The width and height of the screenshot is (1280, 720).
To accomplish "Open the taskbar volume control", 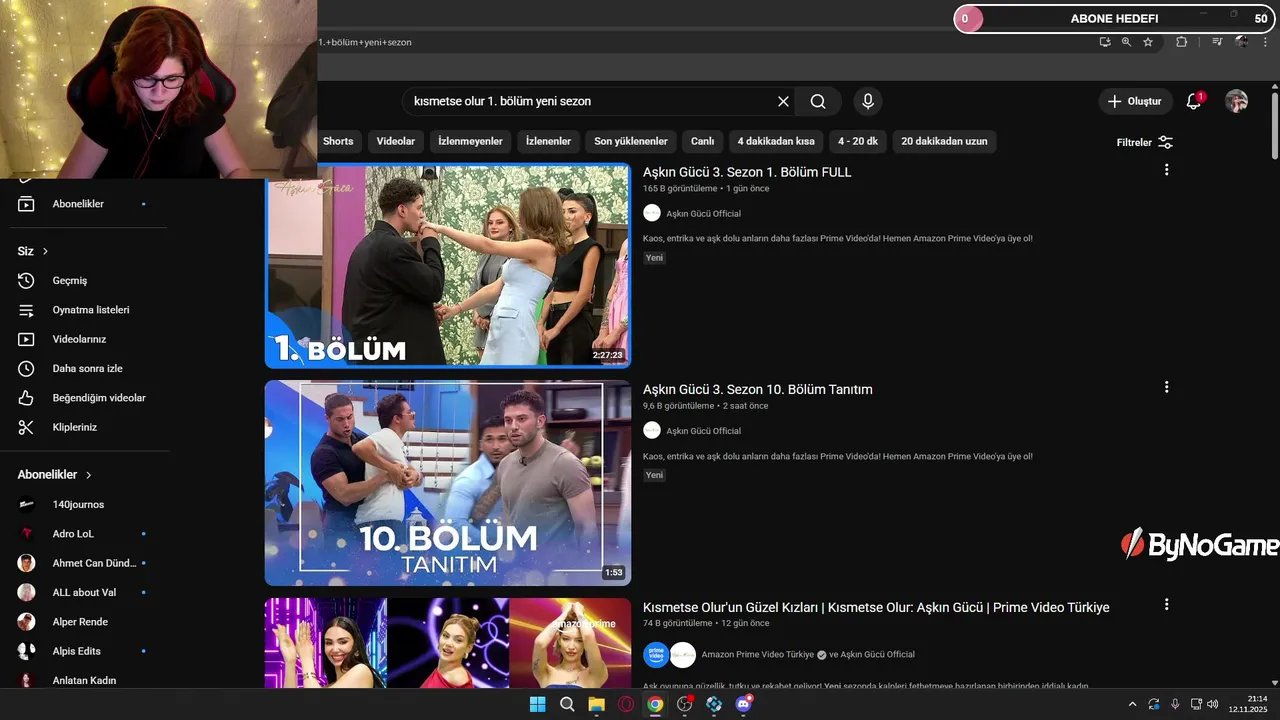I will click(x=1213, y=704).
